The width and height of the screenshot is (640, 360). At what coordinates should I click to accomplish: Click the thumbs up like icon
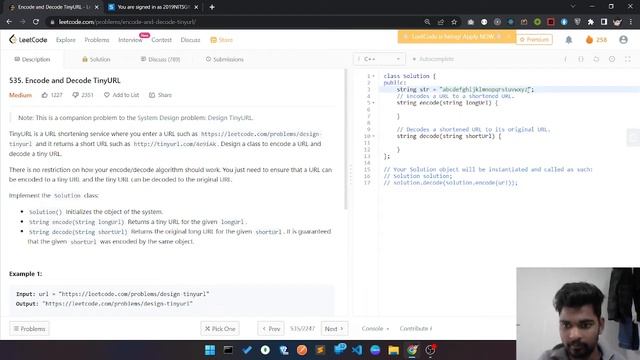(x=44, y=95)
